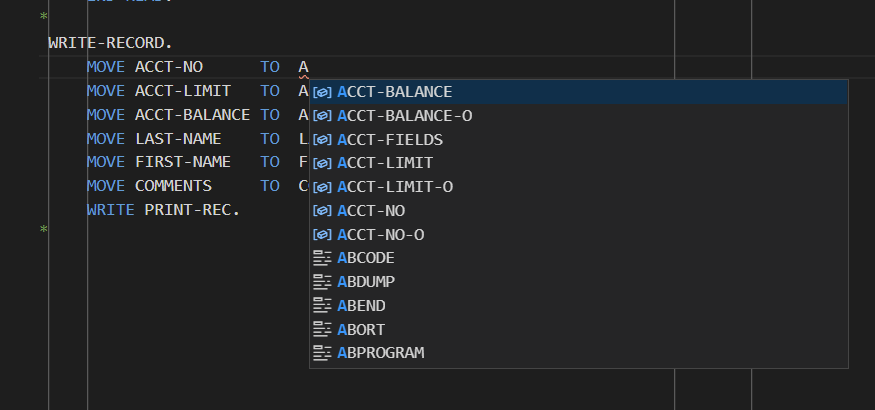This screenshot has width=875, height=410.
Task: Click the keyword icon beside ABCODE
Action: (x=322, y=258)
